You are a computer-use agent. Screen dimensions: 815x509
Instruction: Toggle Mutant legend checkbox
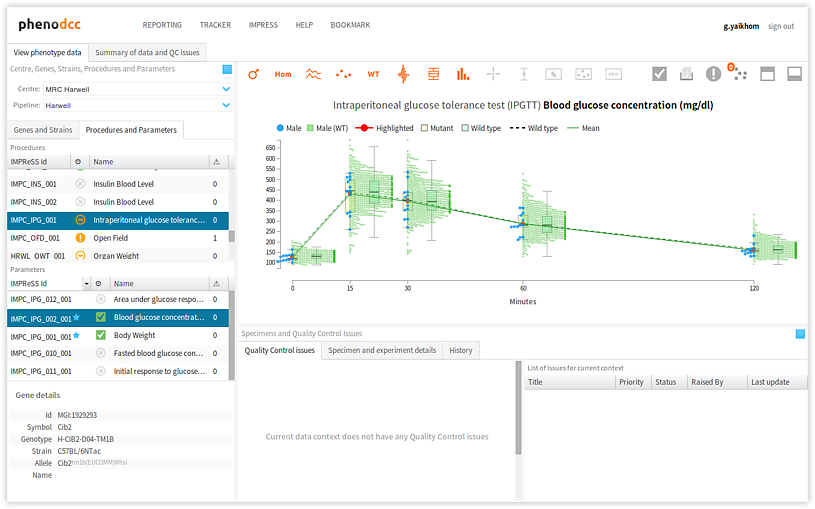pos(424,128)
